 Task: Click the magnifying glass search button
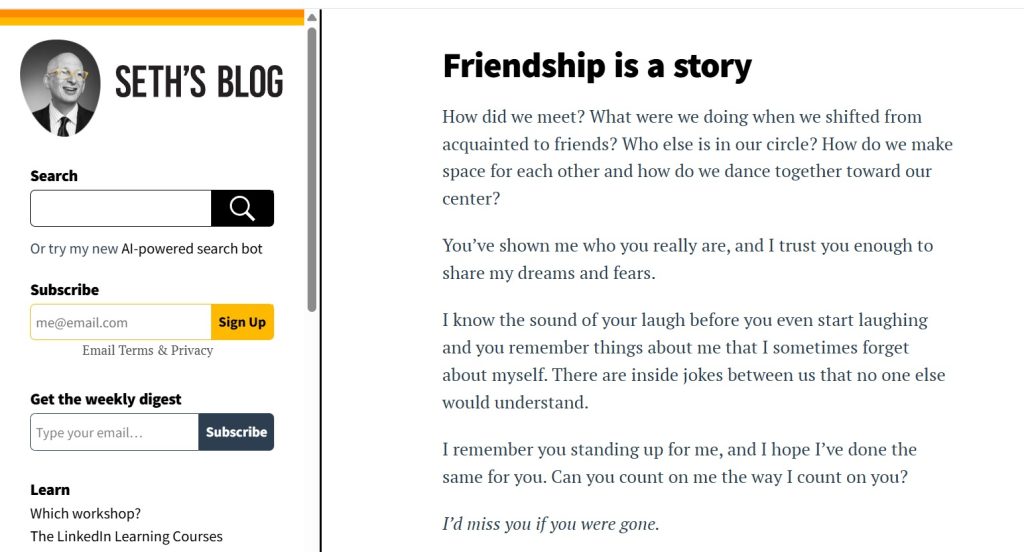pyautogui.click(x=242, y=208)
